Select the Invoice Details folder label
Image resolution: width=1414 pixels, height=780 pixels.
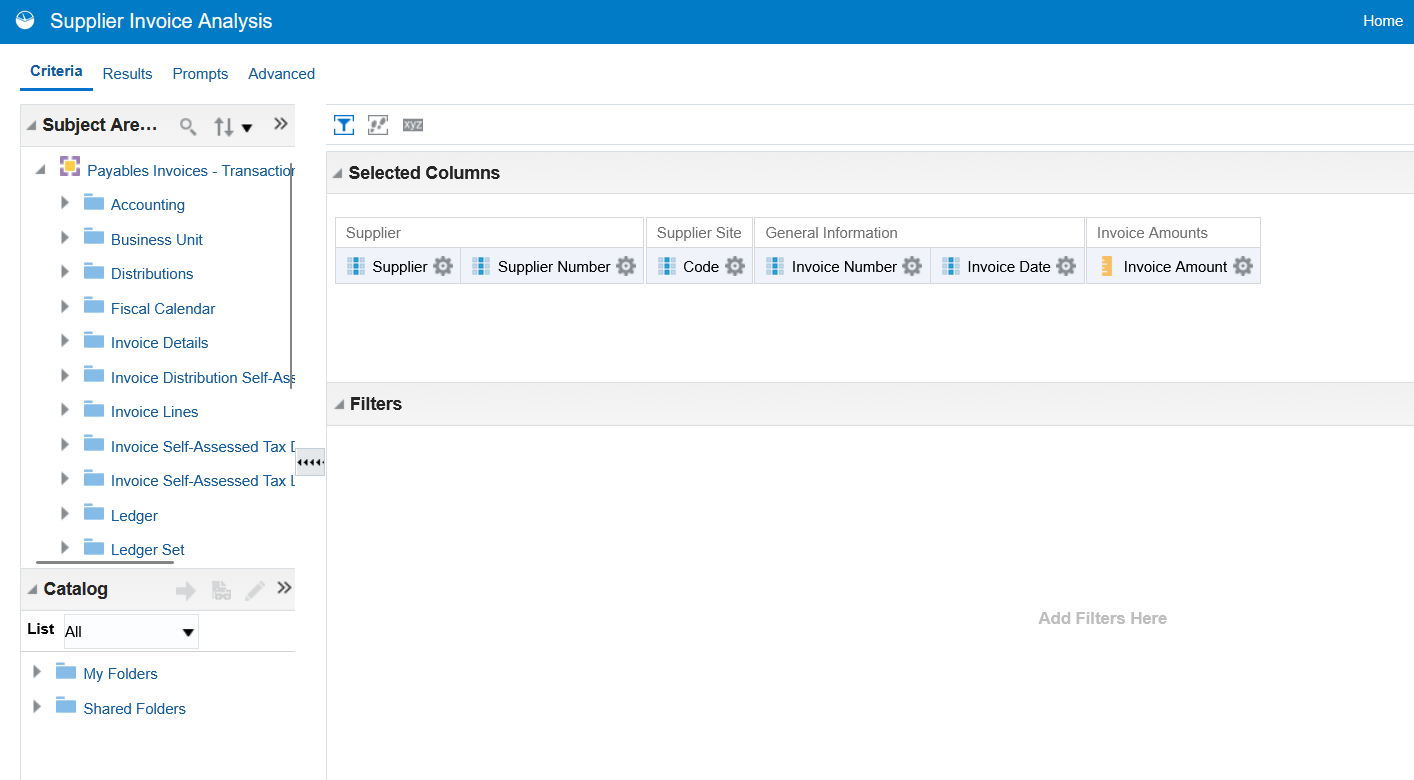click(160, 343)
